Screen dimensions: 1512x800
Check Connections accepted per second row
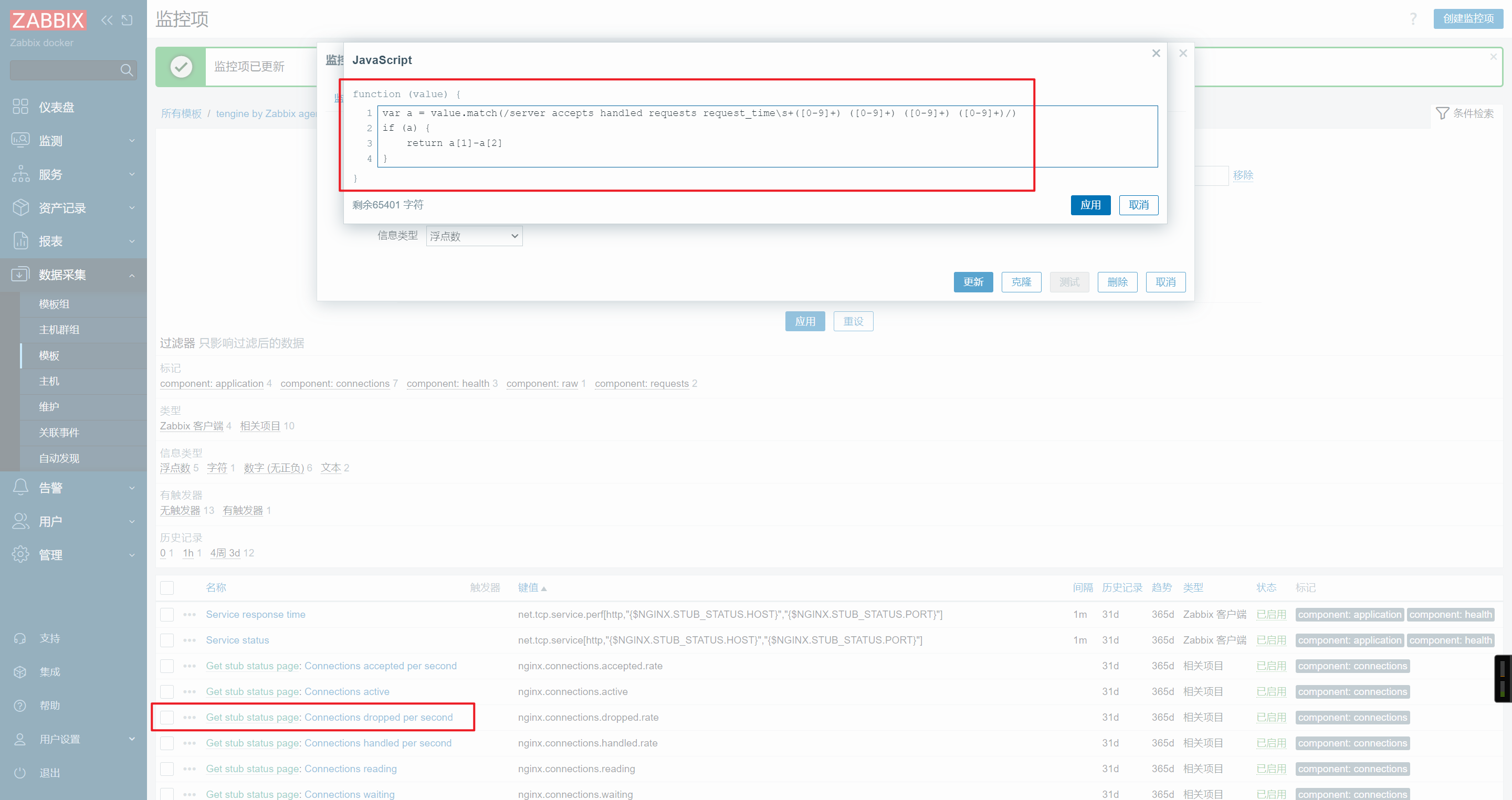[167, 666]
